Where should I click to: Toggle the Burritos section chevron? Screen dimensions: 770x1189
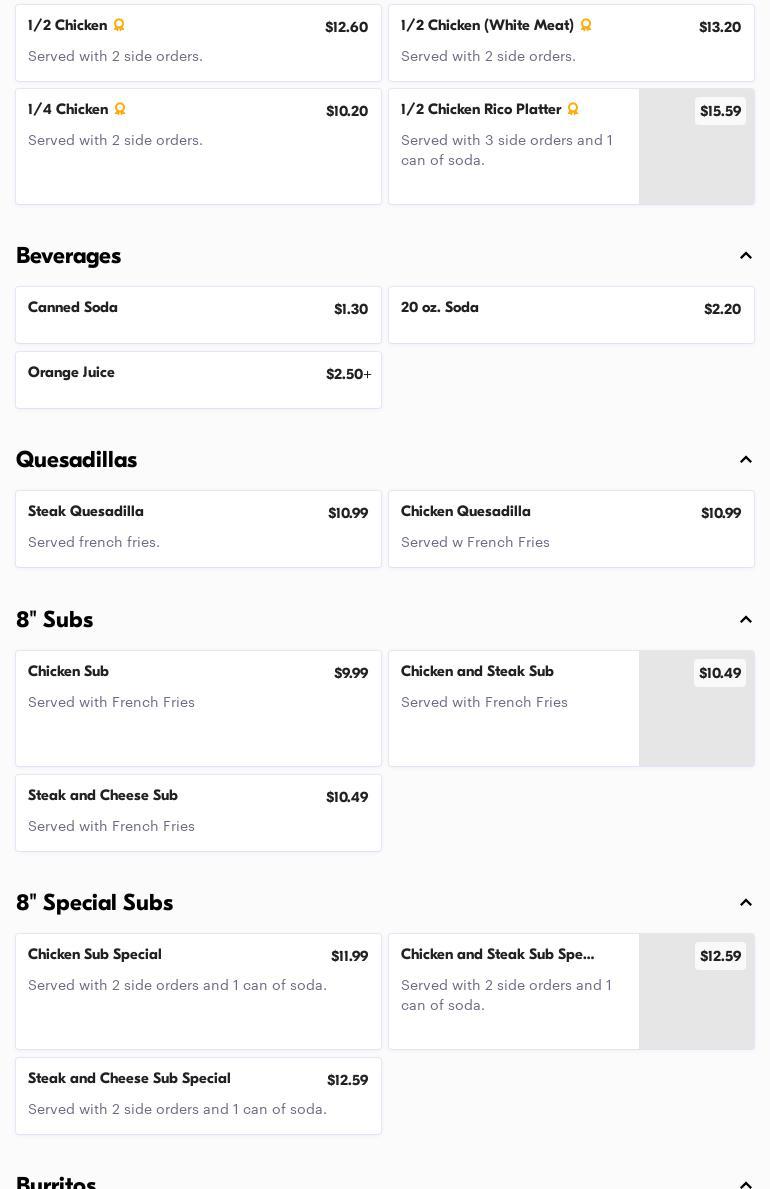pyautogui.click(x=746, y=1184)
